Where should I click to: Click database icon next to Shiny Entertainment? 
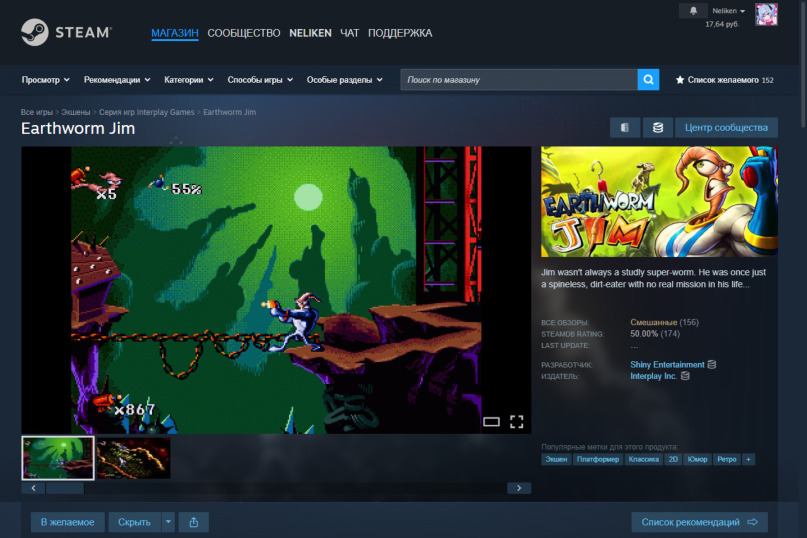[712, 365]
